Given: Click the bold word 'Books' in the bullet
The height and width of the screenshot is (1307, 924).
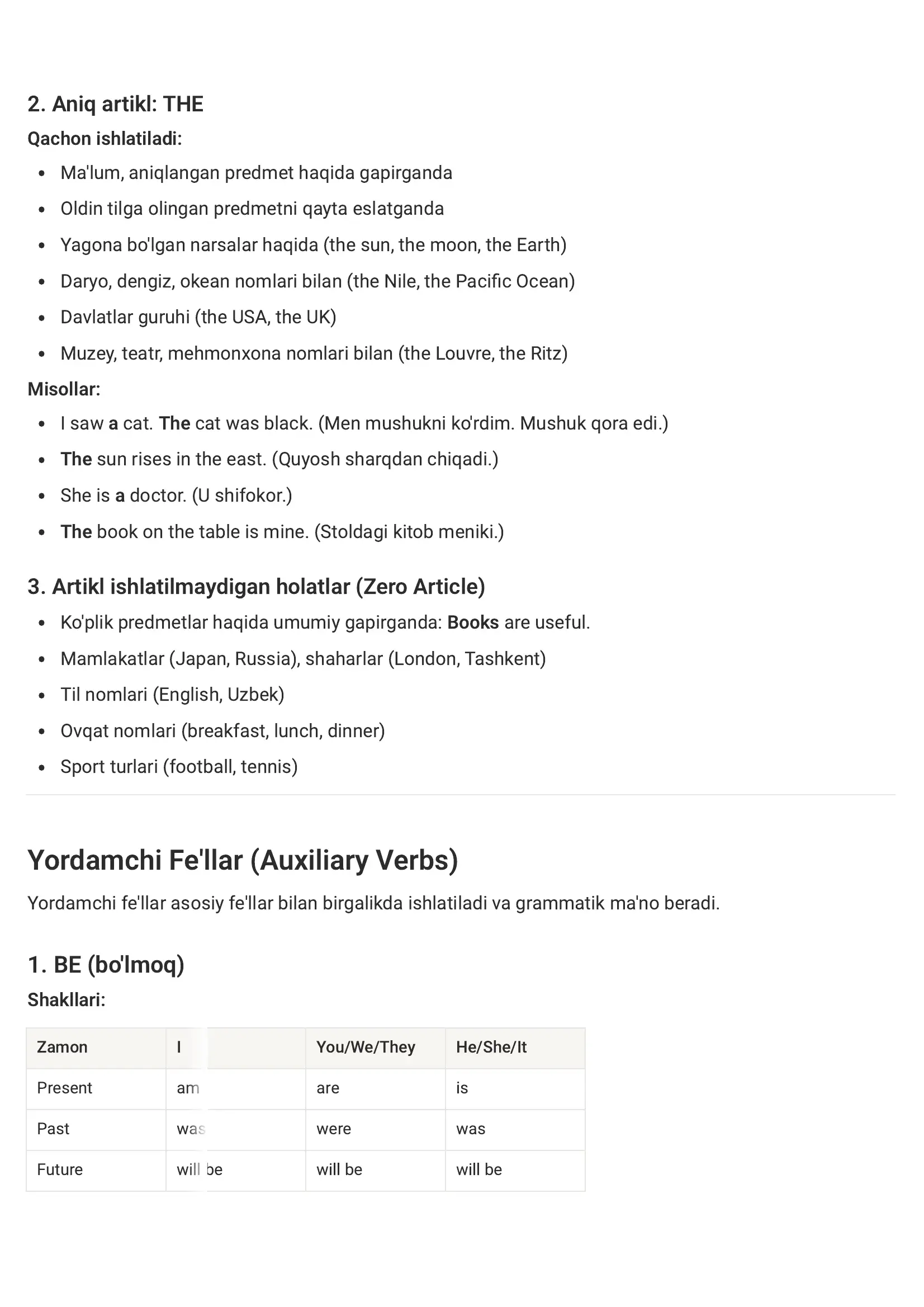Looking at the screenshot, I should click(473, 623).
